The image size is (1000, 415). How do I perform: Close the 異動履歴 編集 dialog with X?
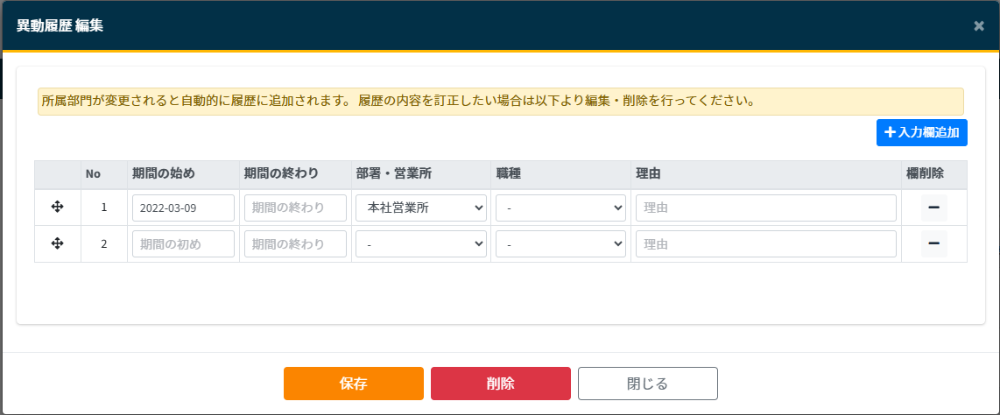[x=979, y=26]
